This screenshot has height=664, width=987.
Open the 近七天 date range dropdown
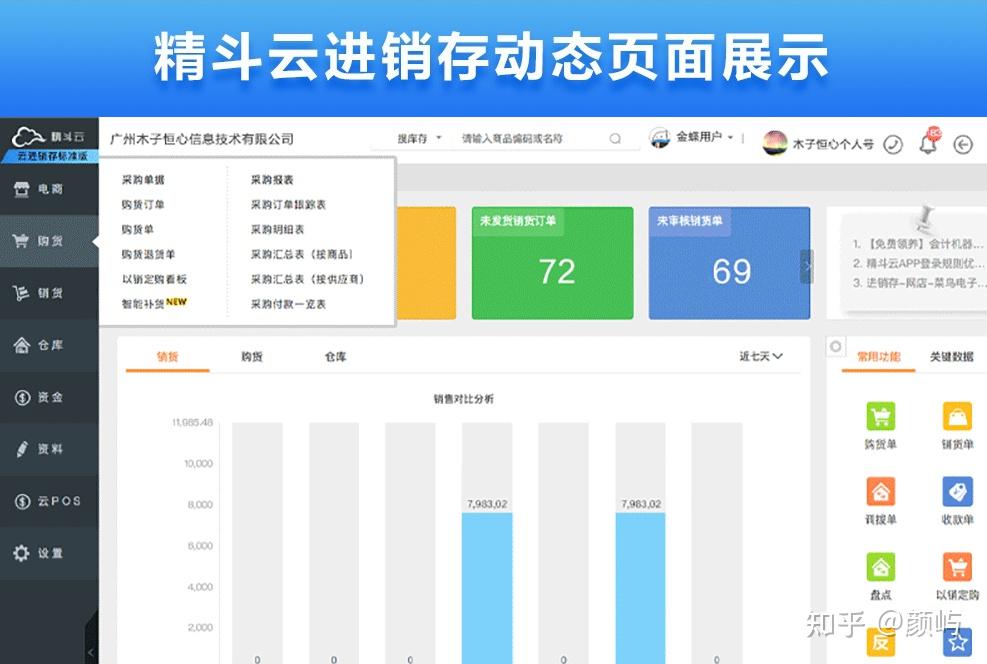[761, 356]
